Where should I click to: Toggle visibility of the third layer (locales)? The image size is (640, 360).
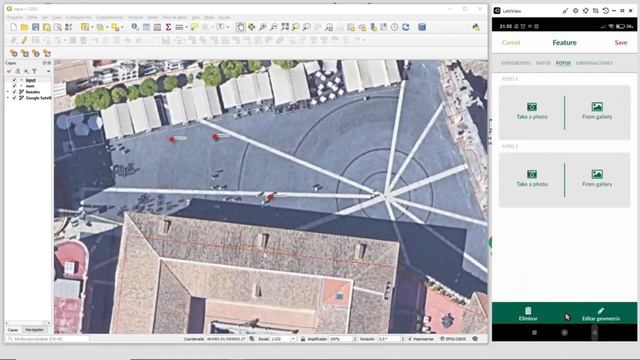[x=14, y=92]
